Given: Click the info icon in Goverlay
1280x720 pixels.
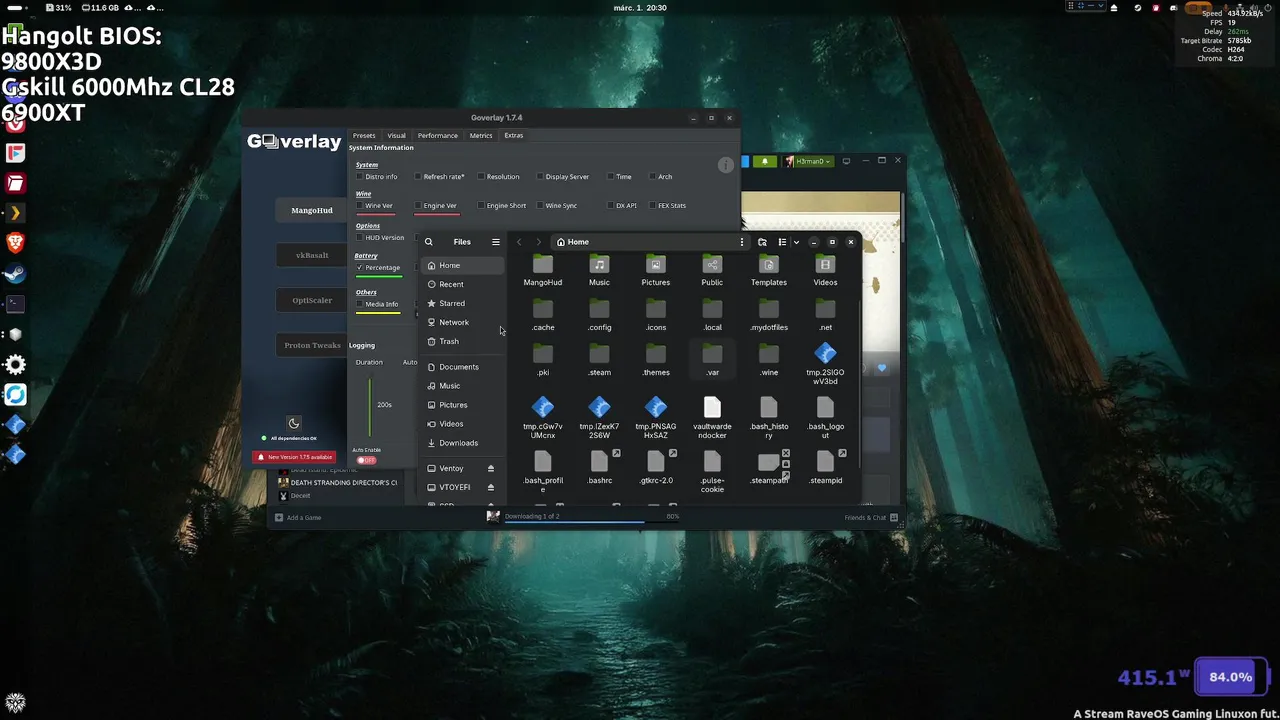Looking at the screenshot, I should pyautogui.click(x=726, y=165).
